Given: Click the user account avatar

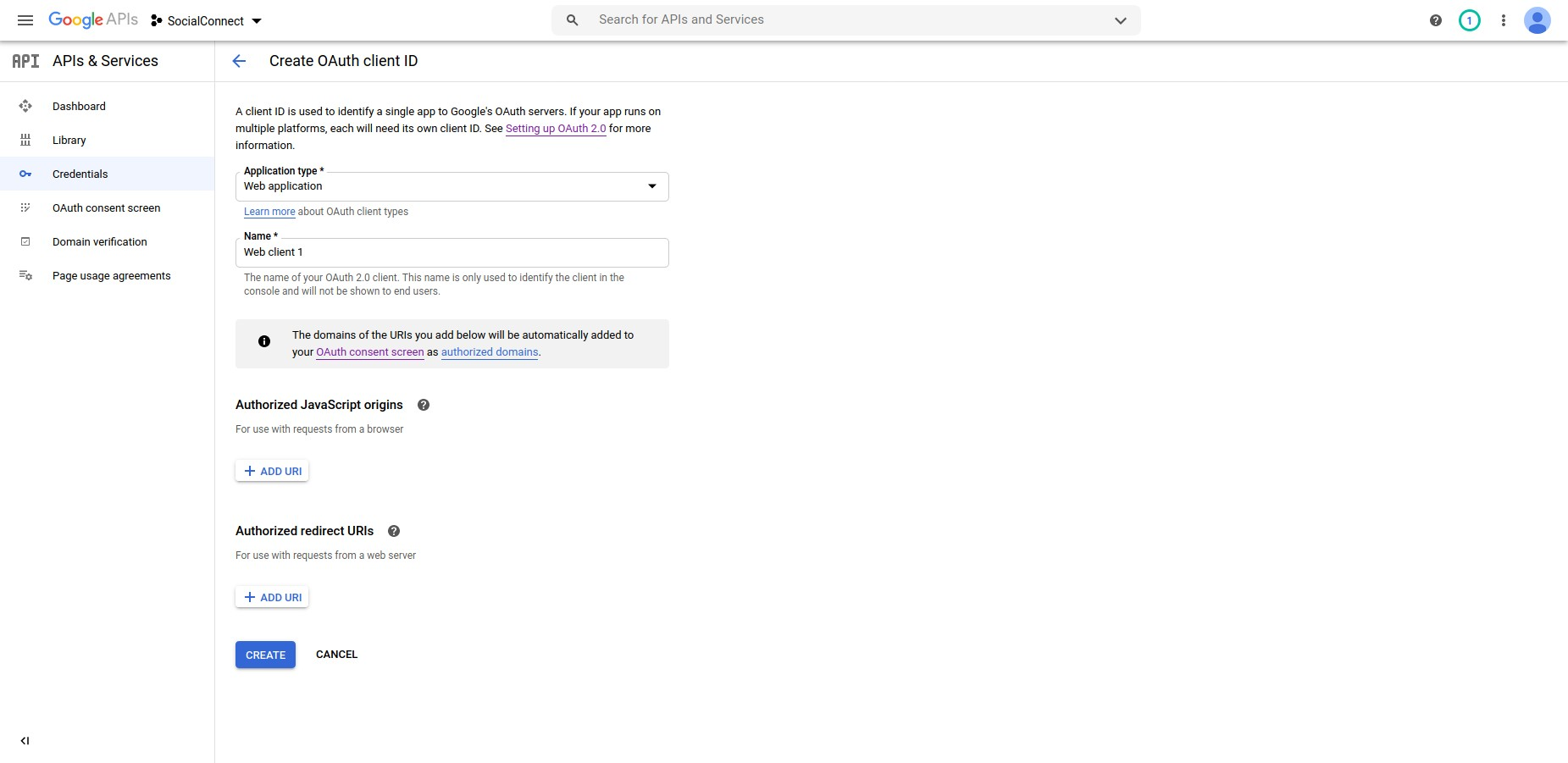Looking at the screenshot, I should [1537, 20].
